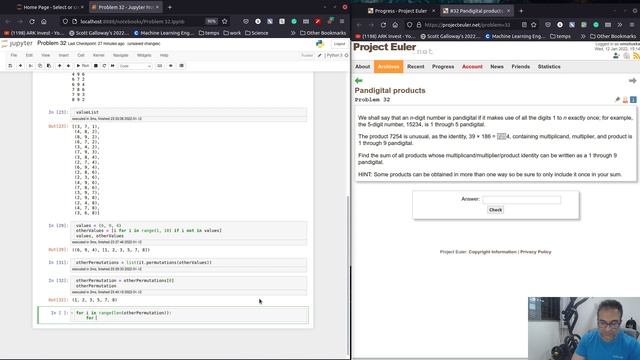Select the valueList code cell
Viewport: 640px width, 360px height.
click(x=189, y=112)
